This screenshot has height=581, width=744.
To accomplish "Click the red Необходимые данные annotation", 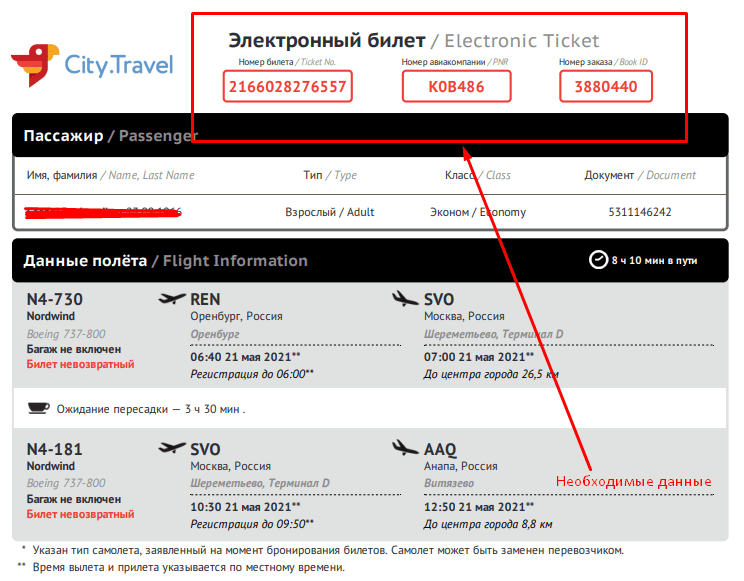I will point(633,482).
